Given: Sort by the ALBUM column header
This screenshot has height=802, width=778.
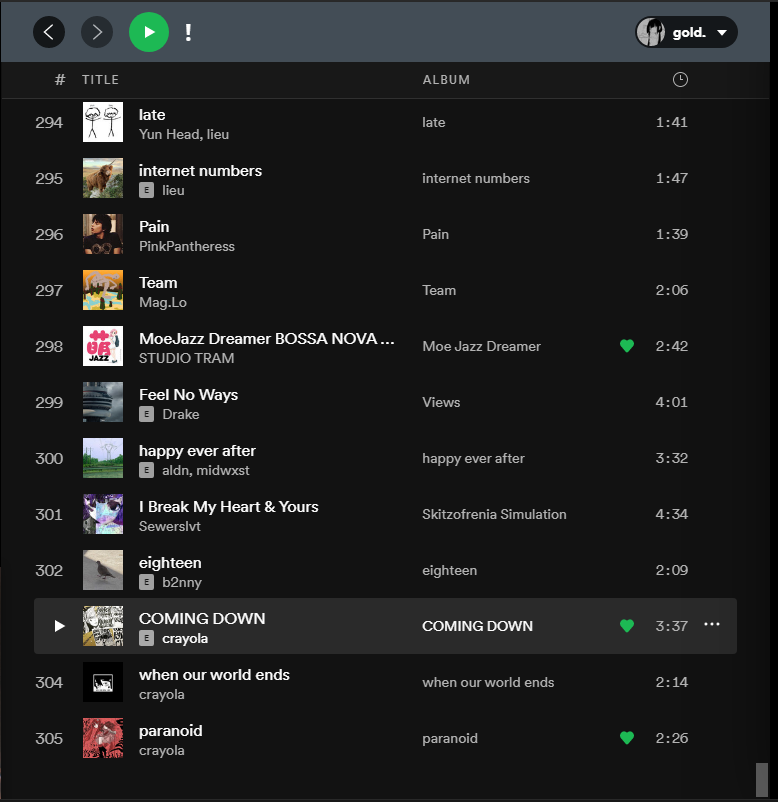Looking at the screenshot, I should coord(446,80).
